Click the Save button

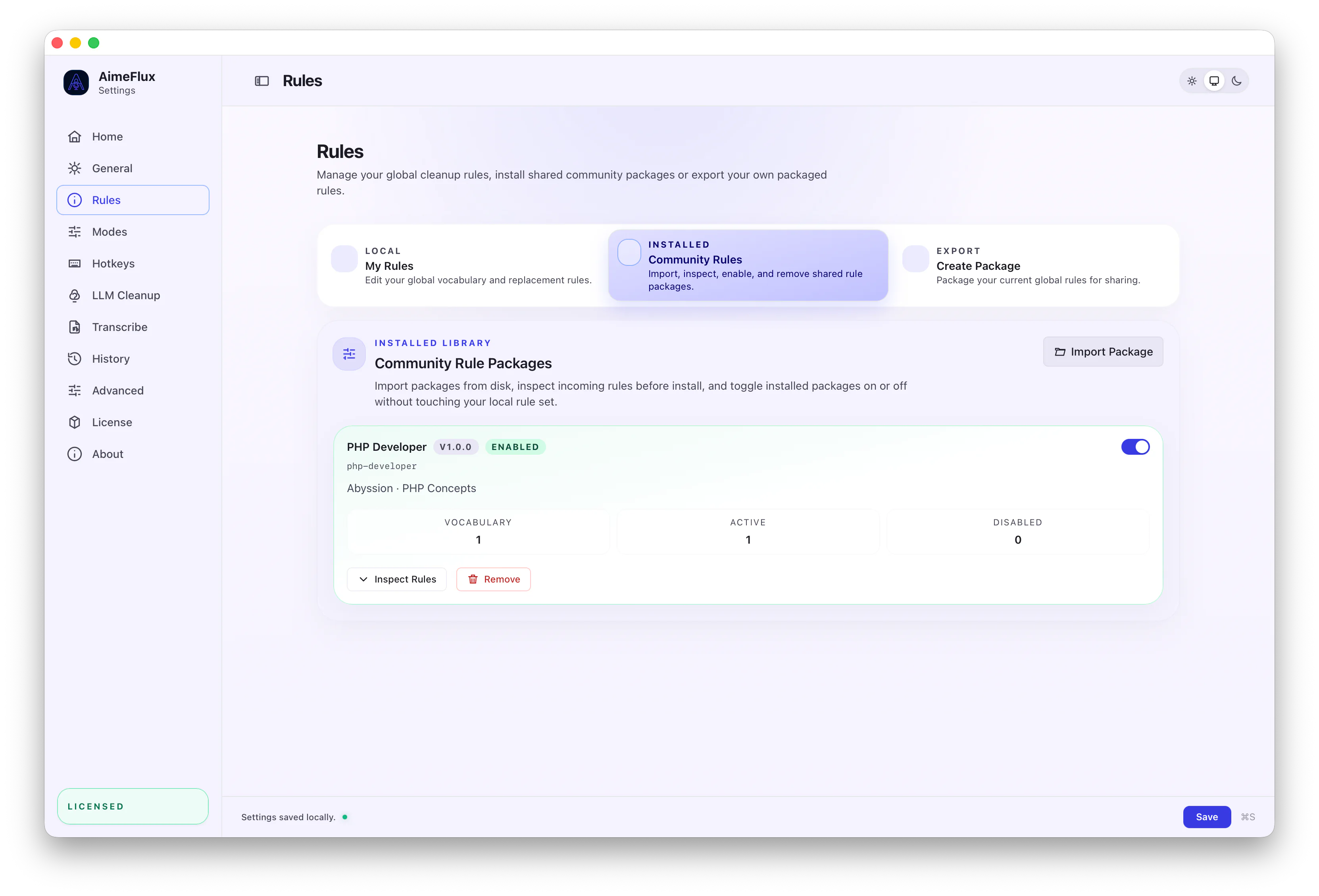1207,817
